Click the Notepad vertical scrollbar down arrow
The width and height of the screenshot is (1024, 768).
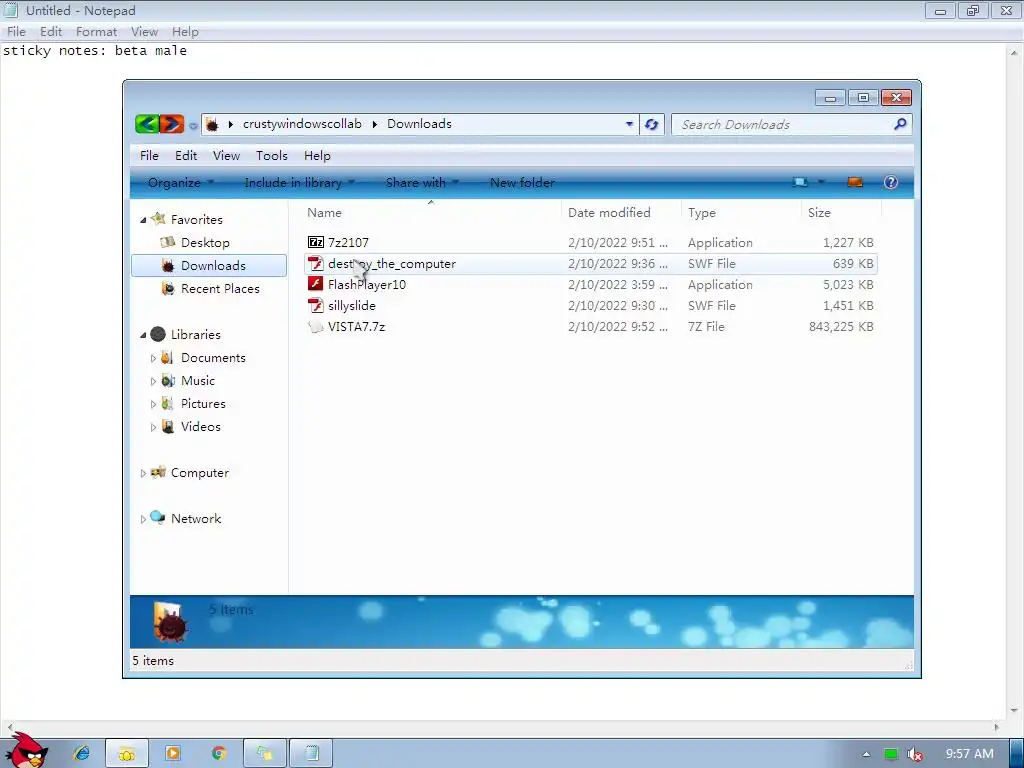pyautogui.click(x=1014, y=711)
